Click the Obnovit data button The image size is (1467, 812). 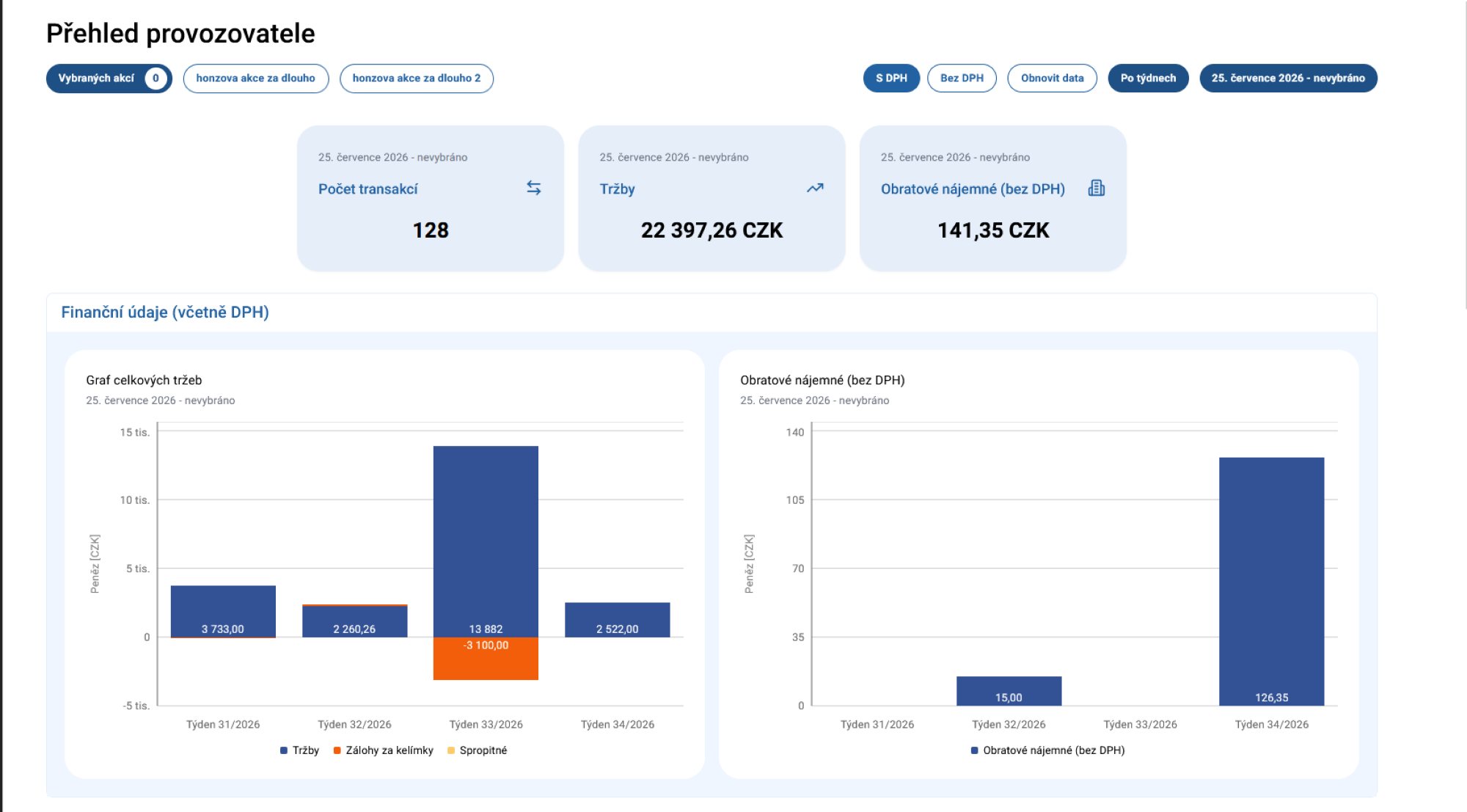tap(1052, 78)
